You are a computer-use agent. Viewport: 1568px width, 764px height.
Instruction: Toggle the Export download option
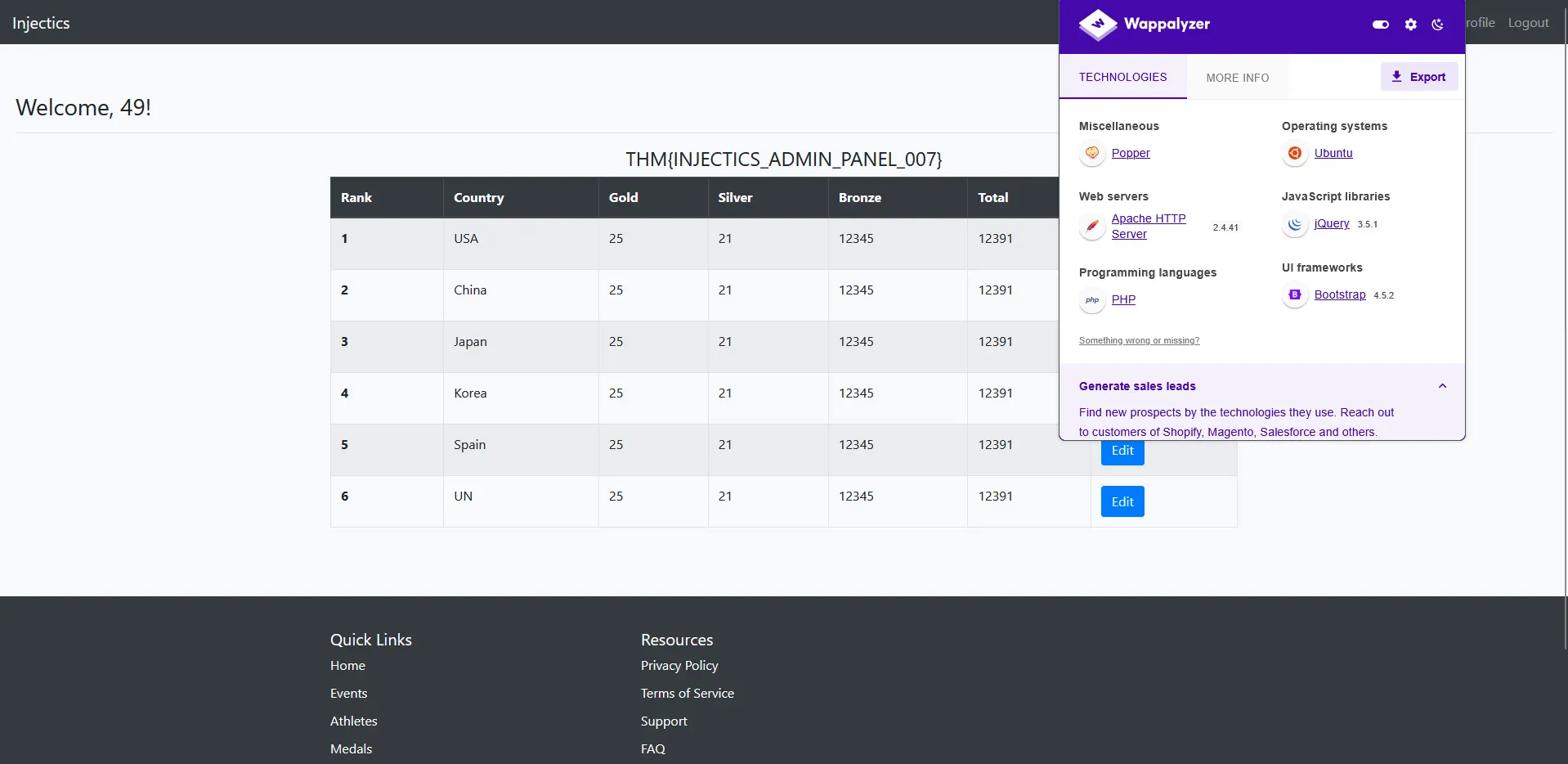[x=1395, y=76]
